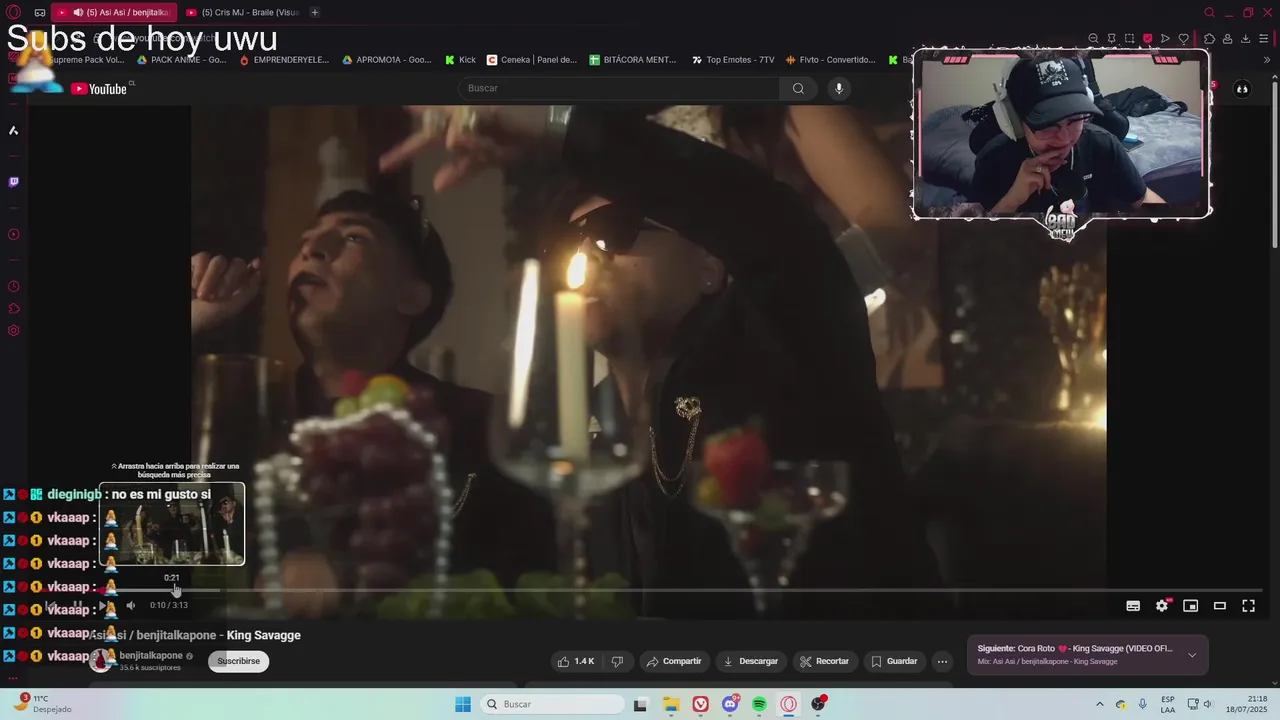This screenshot has width=1280, height=720.
Task: Open the browser profile icon
Action: pyautogui.click(x=1227, y=38)
